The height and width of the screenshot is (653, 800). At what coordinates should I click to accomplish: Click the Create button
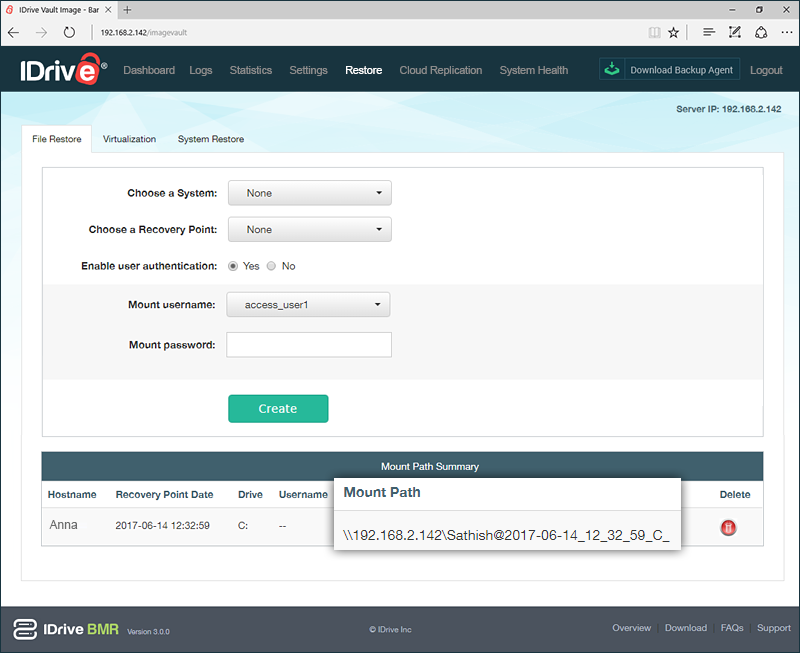coord(278,408)
